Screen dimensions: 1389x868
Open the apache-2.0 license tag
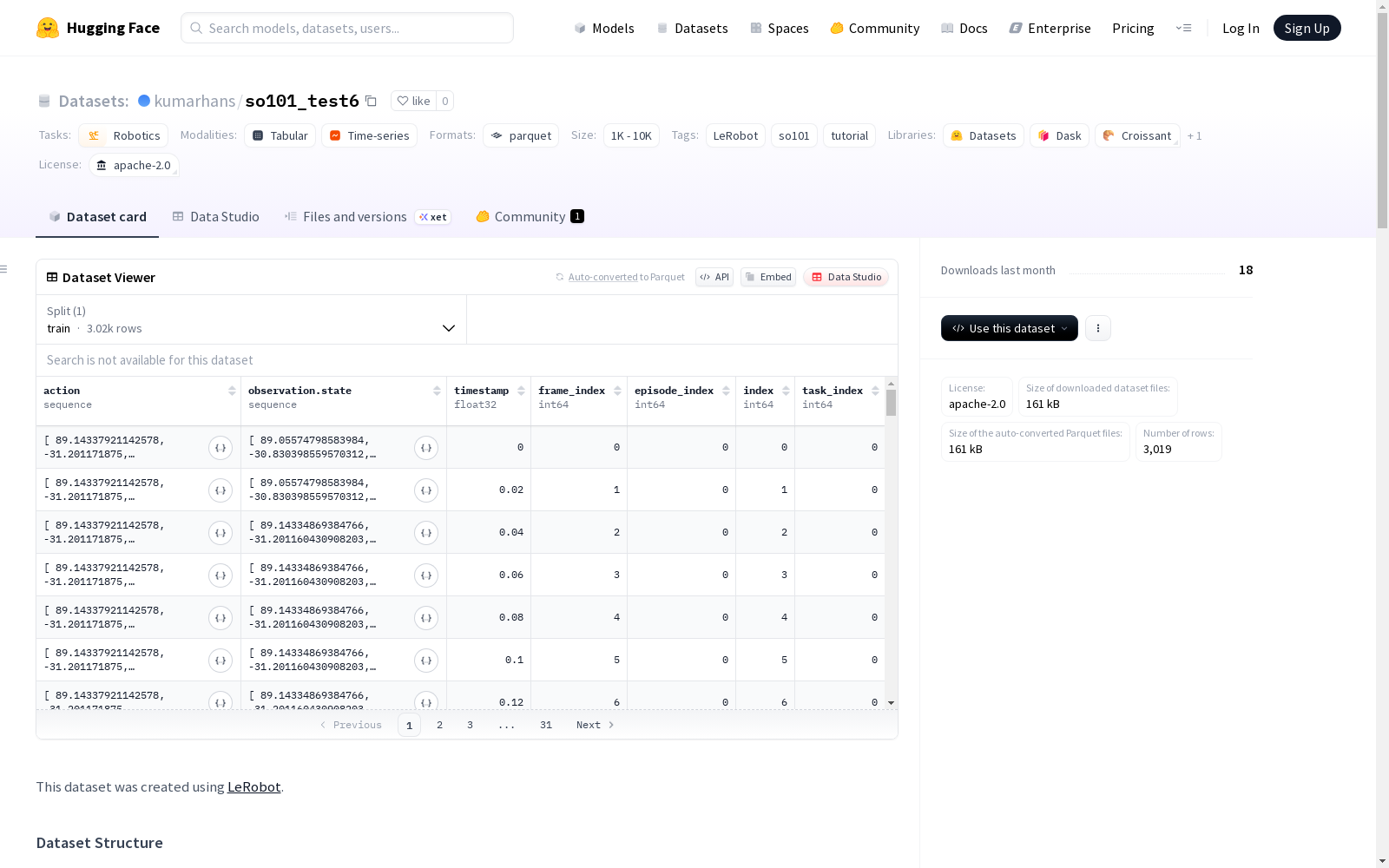click(x=134, y=165)
